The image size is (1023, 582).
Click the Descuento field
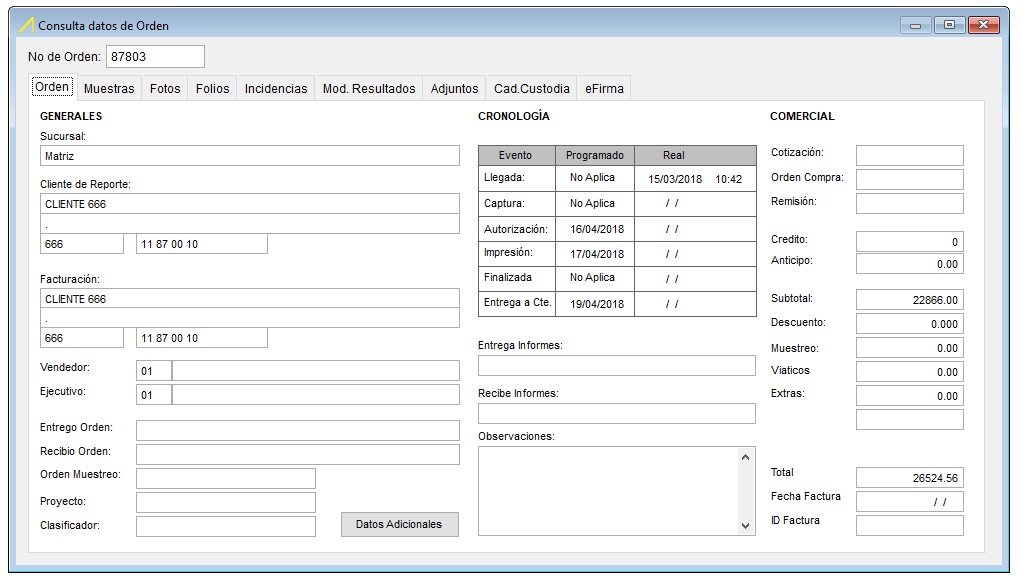pos(909,324)
